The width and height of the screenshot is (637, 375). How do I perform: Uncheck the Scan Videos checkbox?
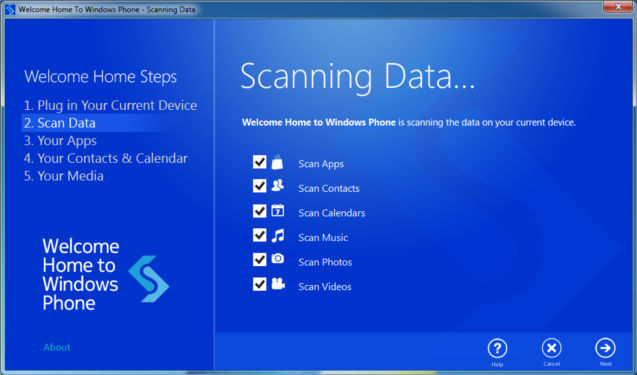(259, 284)
